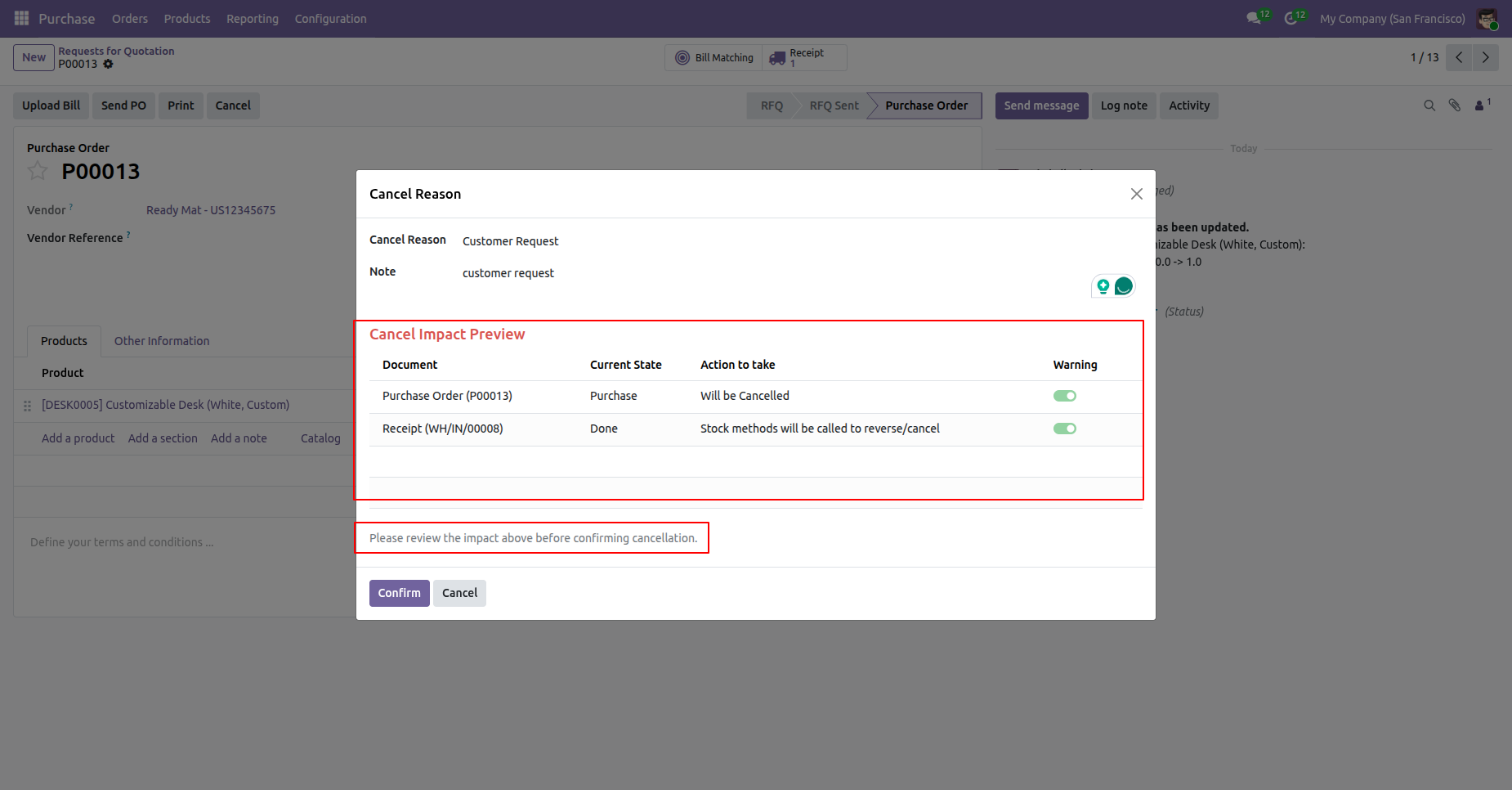Click the Customizable Desk product line
Screen dimensions: 1512x790
tap(165, 405)
